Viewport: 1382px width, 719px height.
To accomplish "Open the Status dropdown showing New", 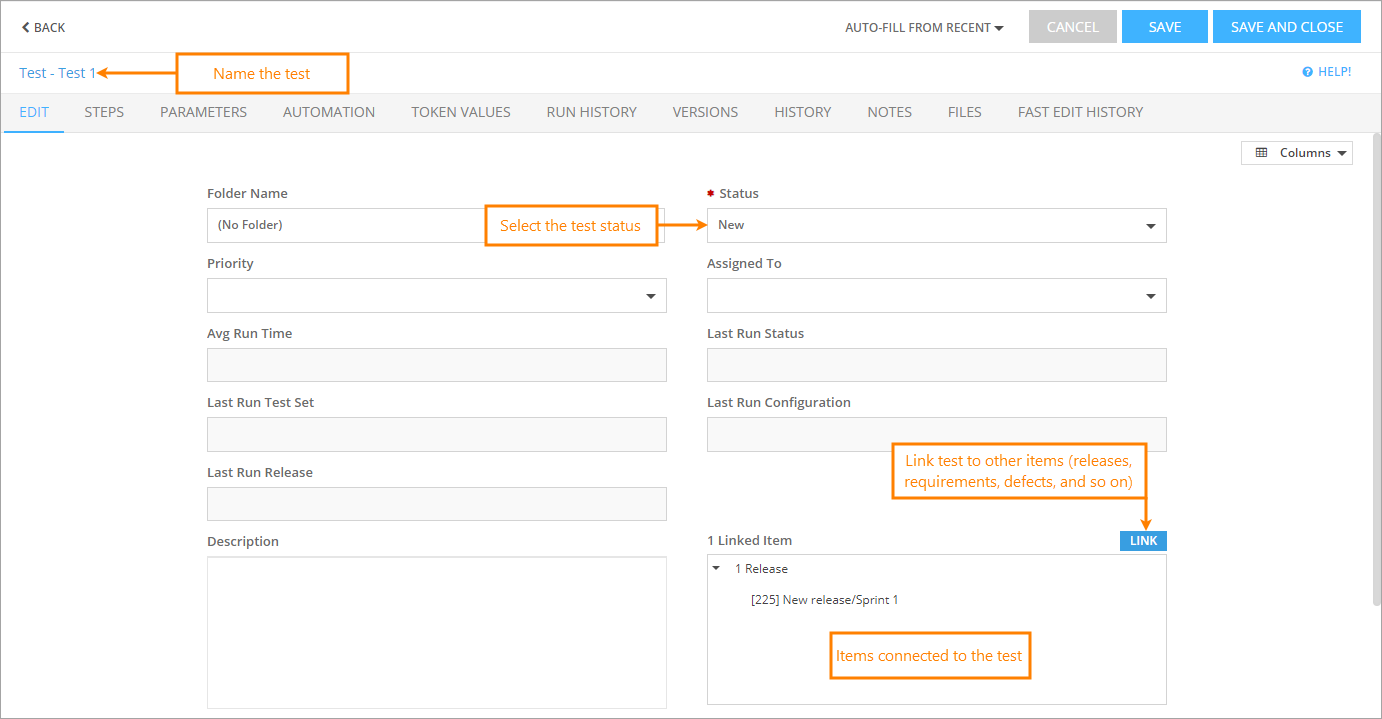I will 1149,225.
